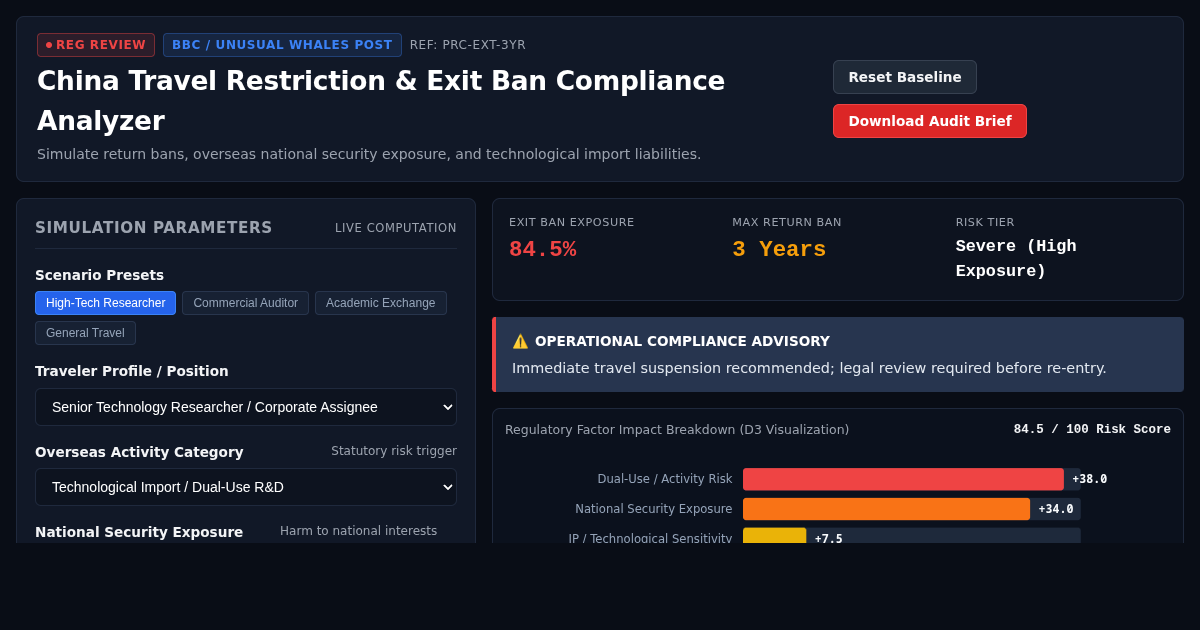Click the 'Scenario Presets' label
Image resolution: width=1200 pixels, height=630 pixels.
tap(99, 275)
